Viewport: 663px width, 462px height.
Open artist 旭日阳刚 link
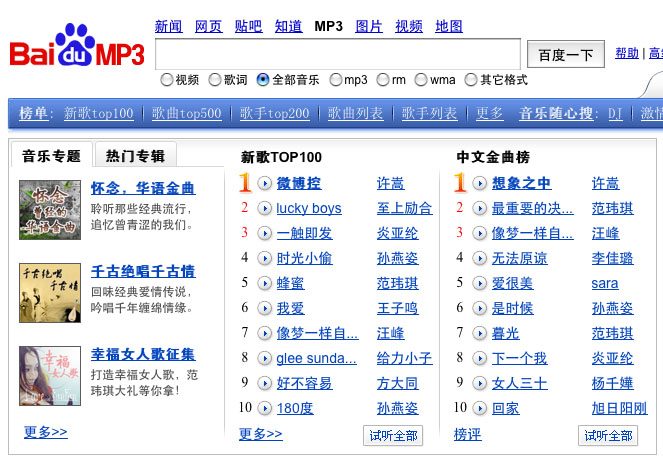click(619, 408)
